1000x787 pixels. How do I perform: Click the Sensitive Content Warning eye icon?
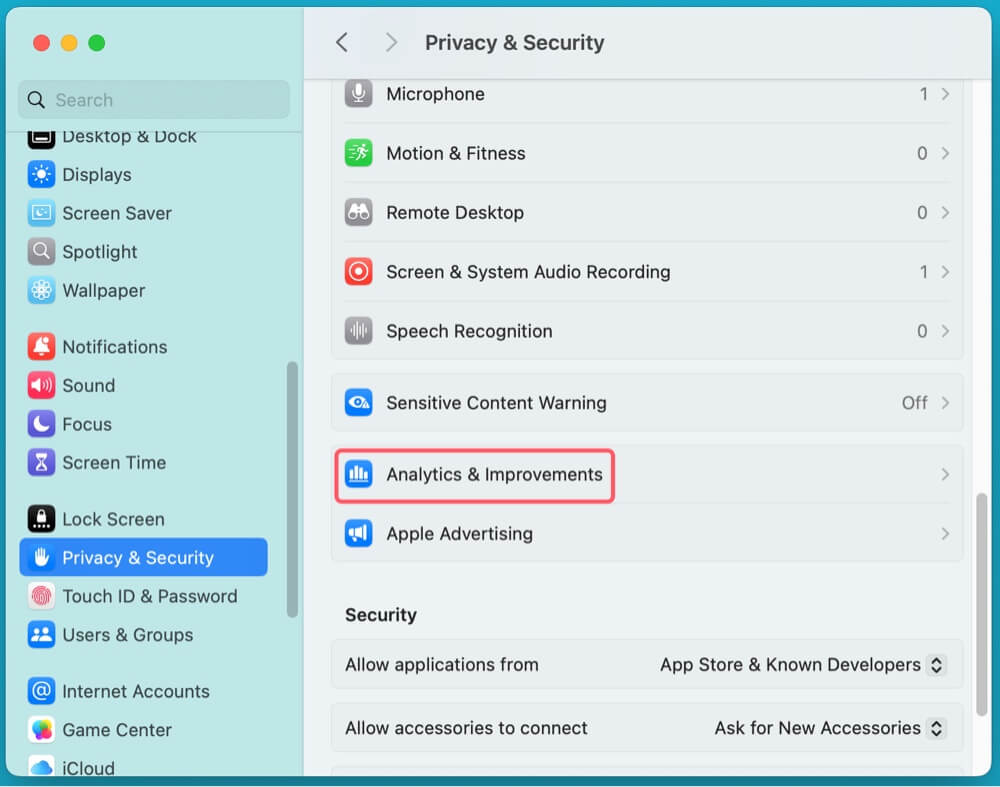click(358, 403)
